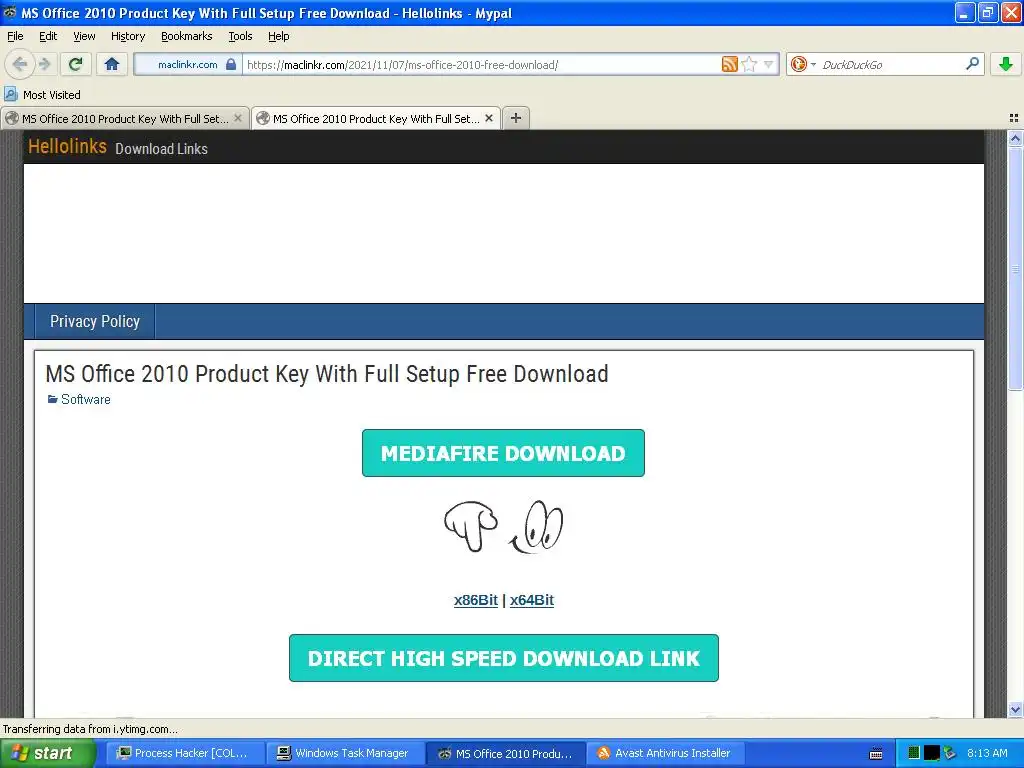Open the Edit menu
Viewport: 1024px width, 768px height.
[x=48, y=36]
